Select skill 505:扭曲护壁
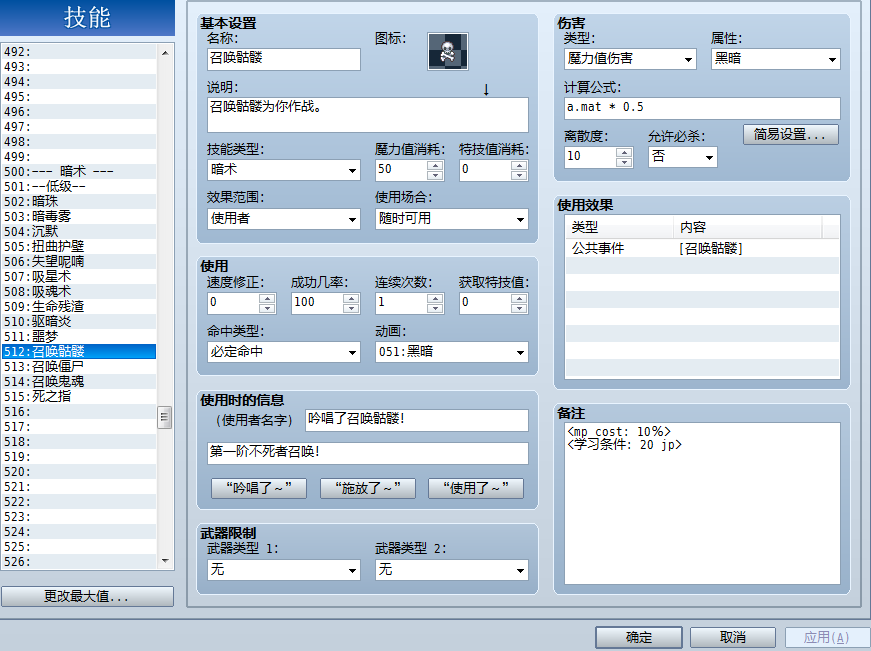This screenshot has width=871, height=651. click(x=79, y=247)
